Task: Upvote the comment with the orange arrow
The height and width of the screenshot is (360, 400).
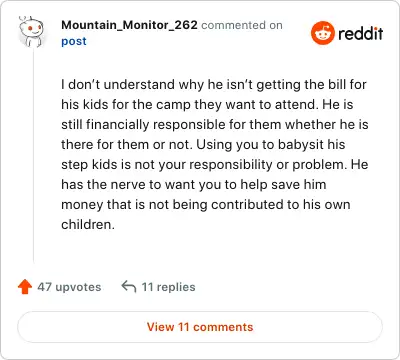Action: (25, 287)
